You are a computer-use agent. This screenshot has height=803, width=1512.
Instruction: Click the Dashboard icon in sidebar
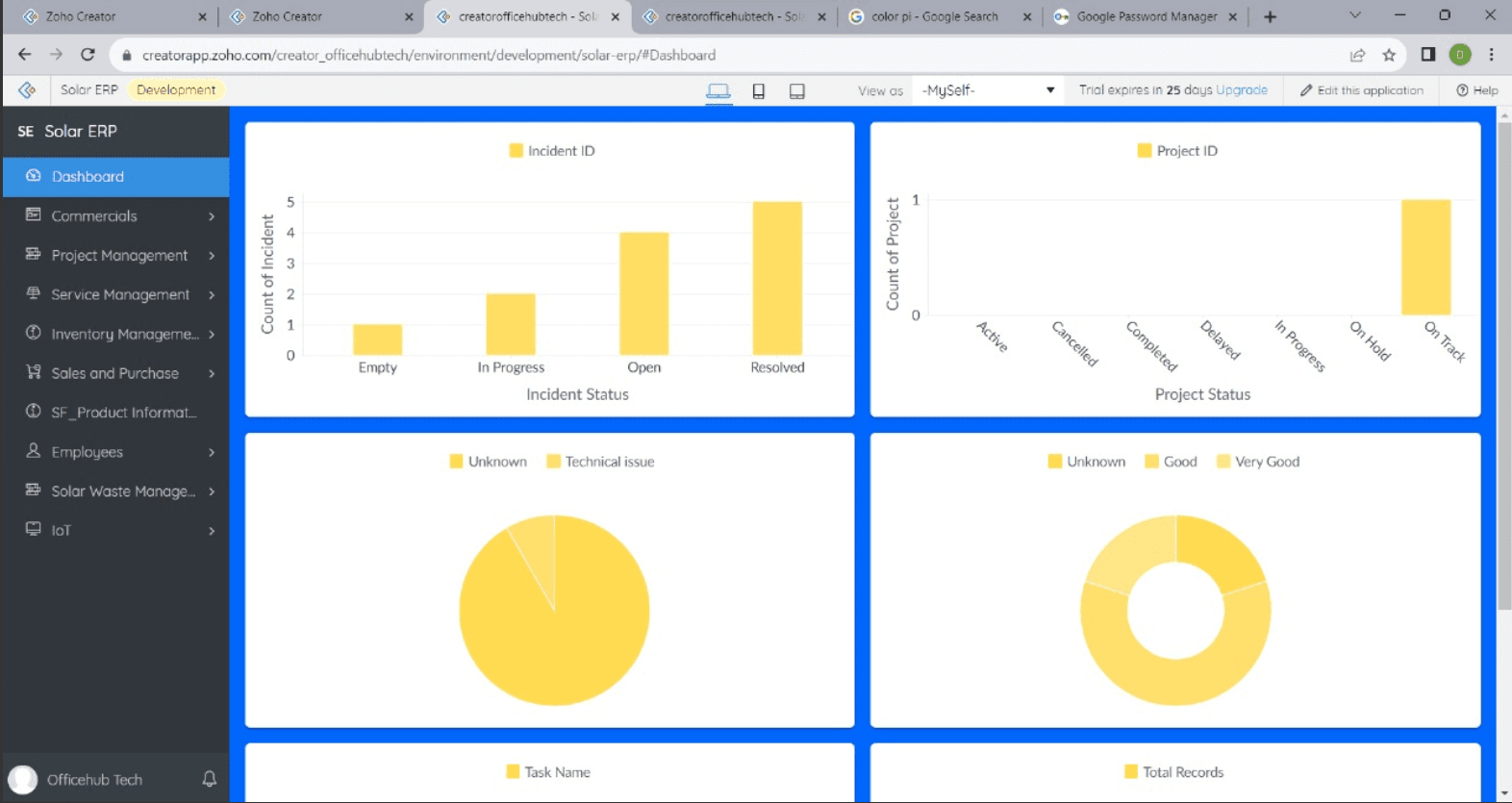[x=34, y=176]
